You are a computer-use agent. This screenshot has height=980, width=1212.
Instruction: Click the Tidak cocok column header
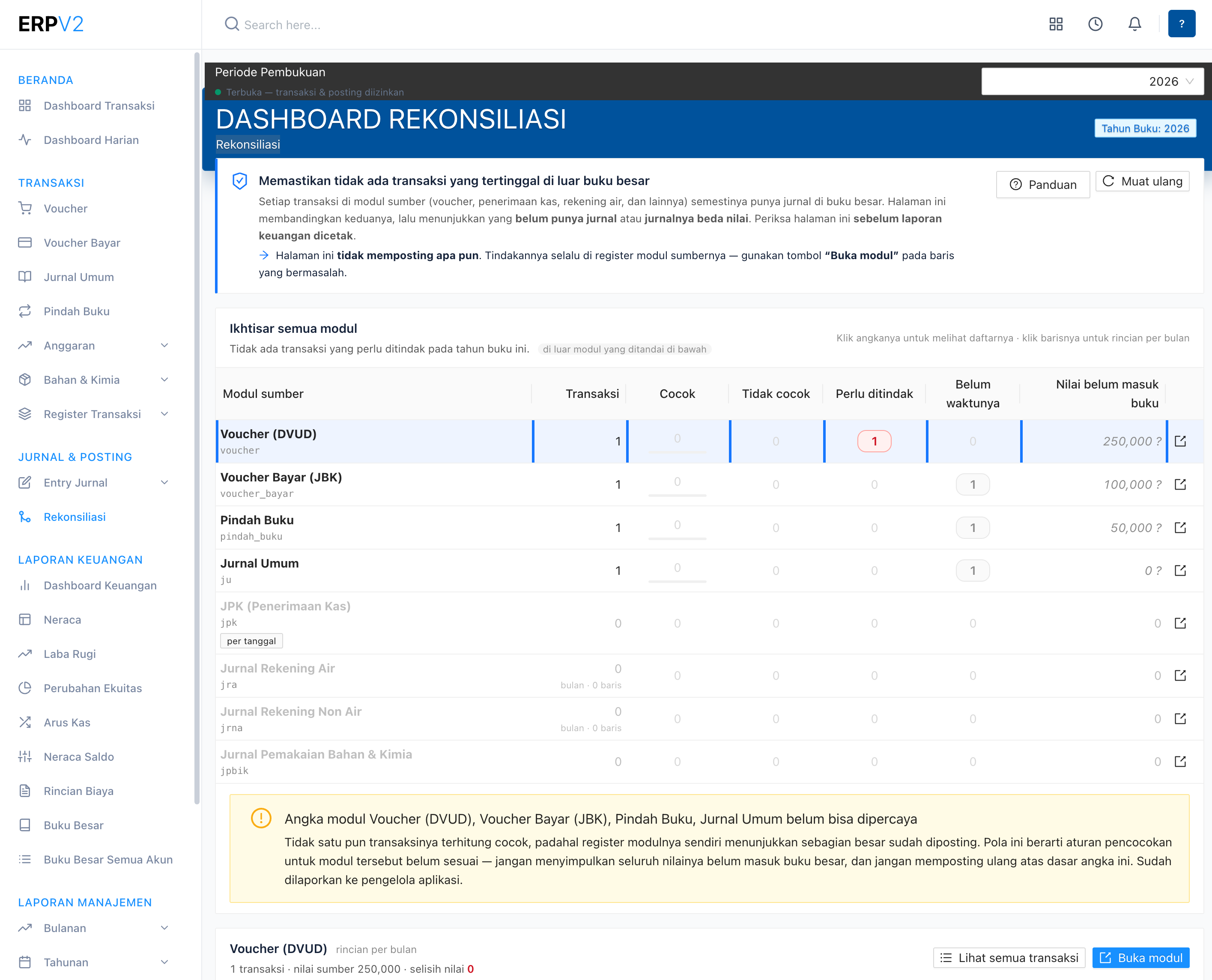pyautogui.click(x=776, y=394)
